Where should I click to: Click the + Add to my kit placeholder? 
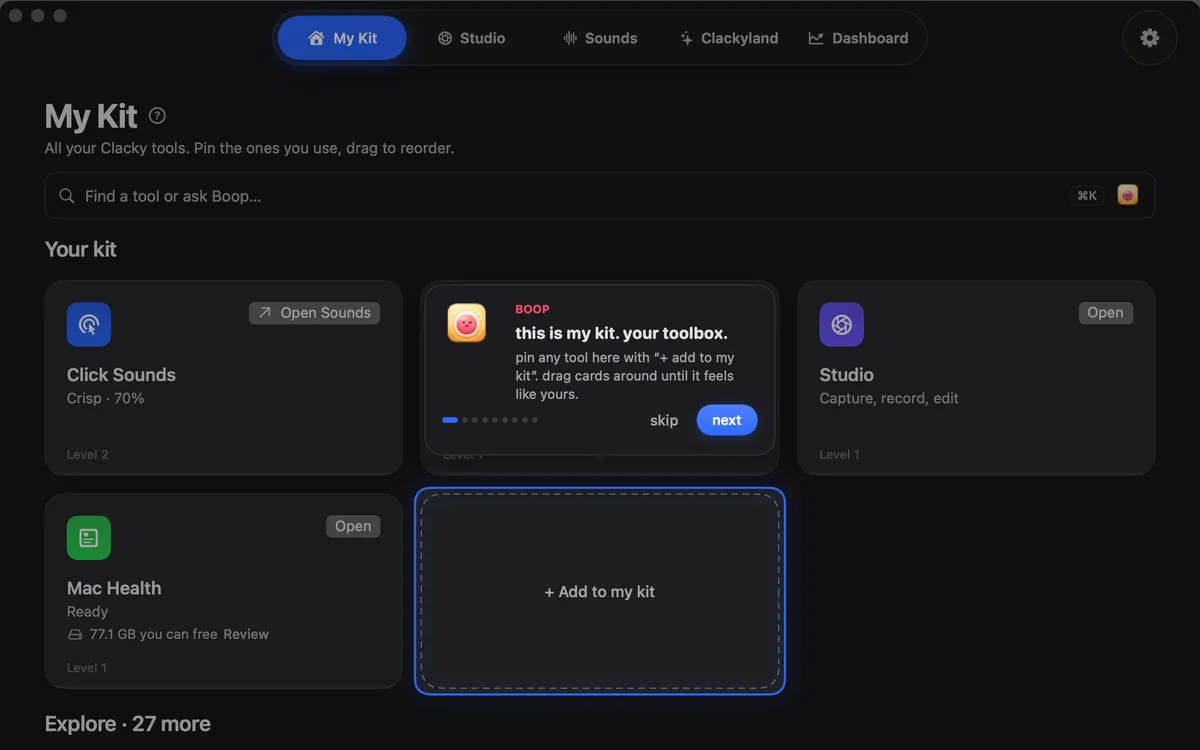(600, 592)
